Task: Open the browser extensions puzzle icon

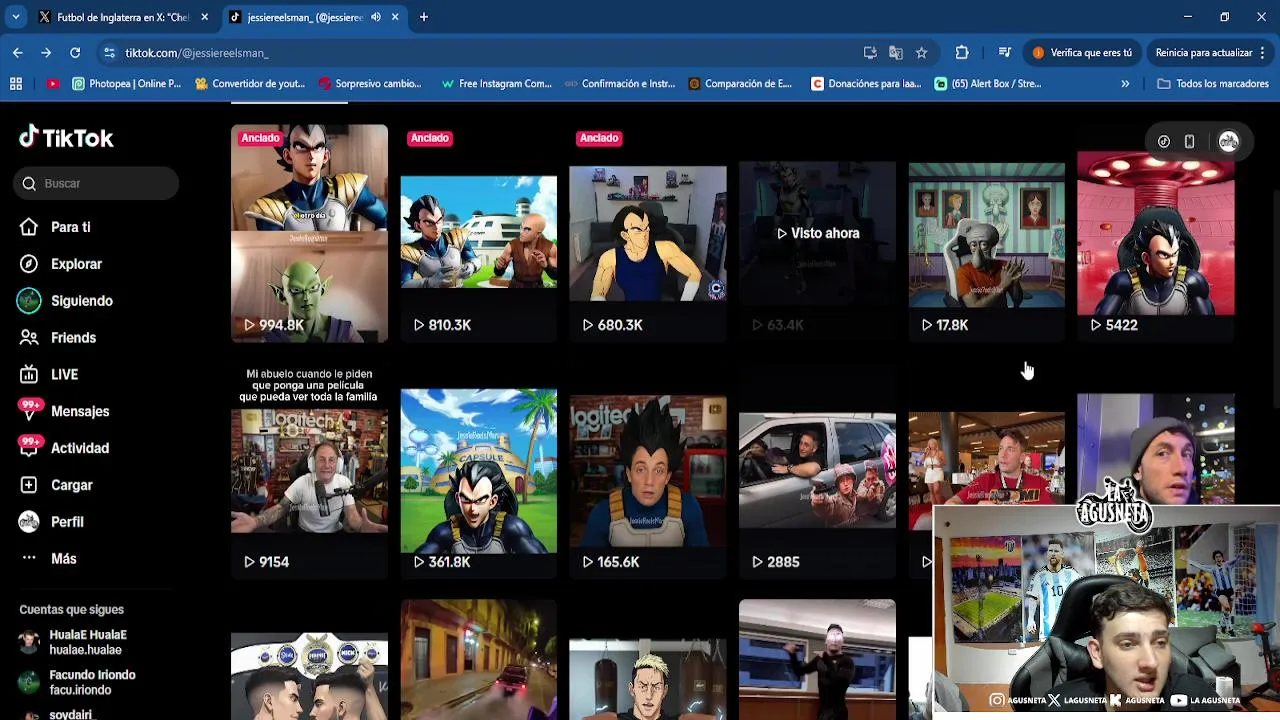Action: click(x=962, y=52)
